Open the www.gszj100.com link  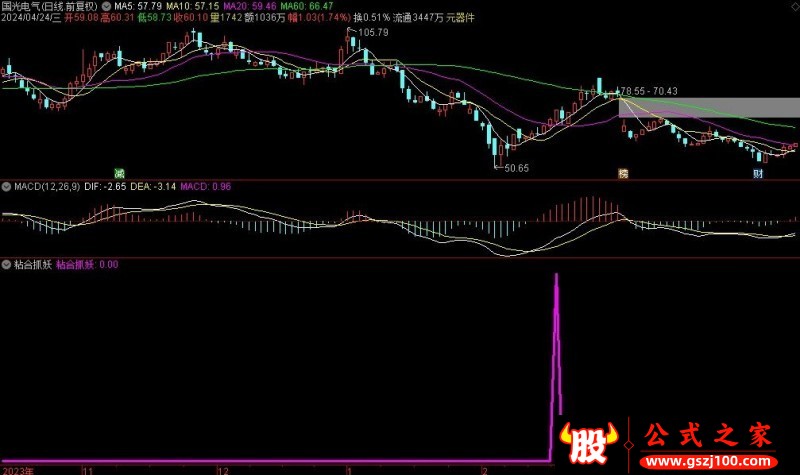[x=709, y=463]
